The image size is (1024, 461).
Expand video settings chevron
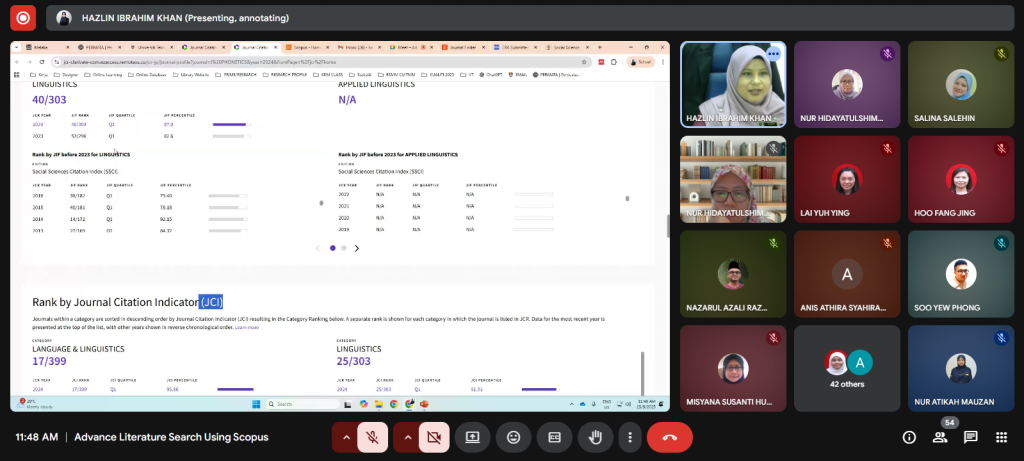point(408,437)
